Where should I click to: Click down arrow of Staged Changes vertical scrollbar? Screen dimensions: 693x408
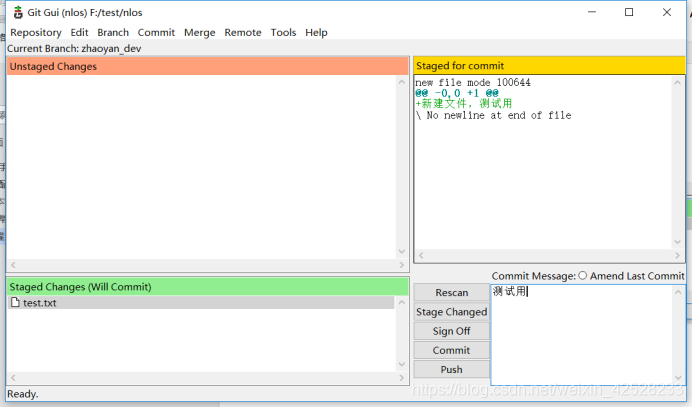pyautogui.click(x=402, y=364)
